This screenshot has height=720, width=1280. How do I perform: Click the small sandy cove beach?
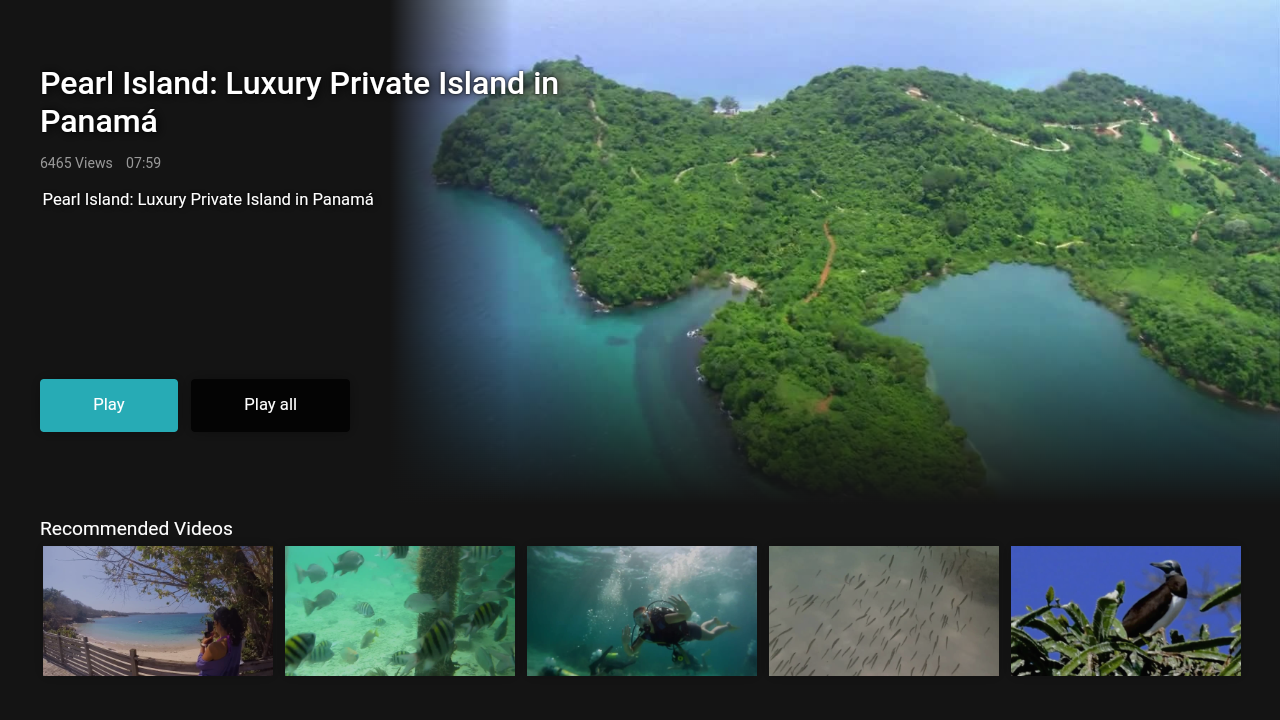(741, 283)
